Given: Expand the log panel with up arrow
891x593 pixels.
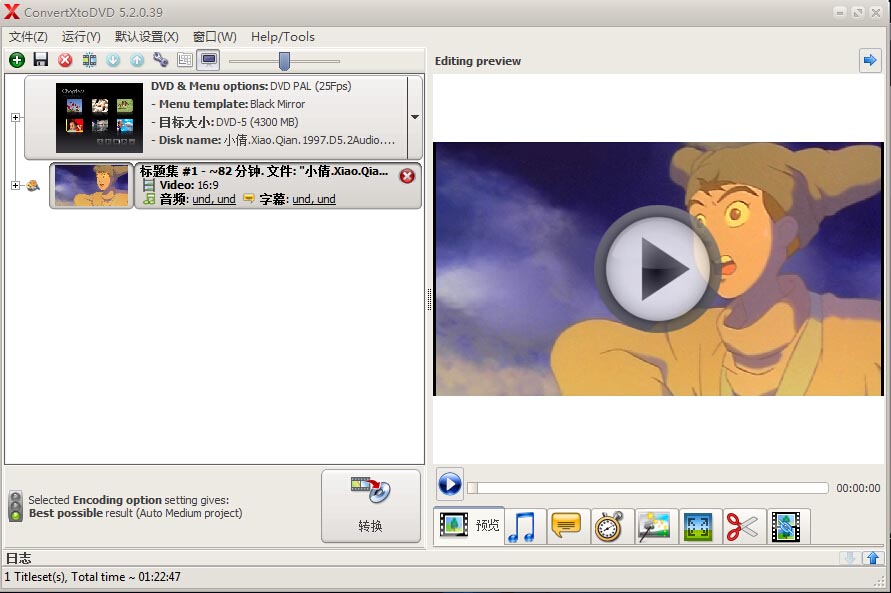Looking at the screenshot, I should pyautogui.click(x=873, y=558).
